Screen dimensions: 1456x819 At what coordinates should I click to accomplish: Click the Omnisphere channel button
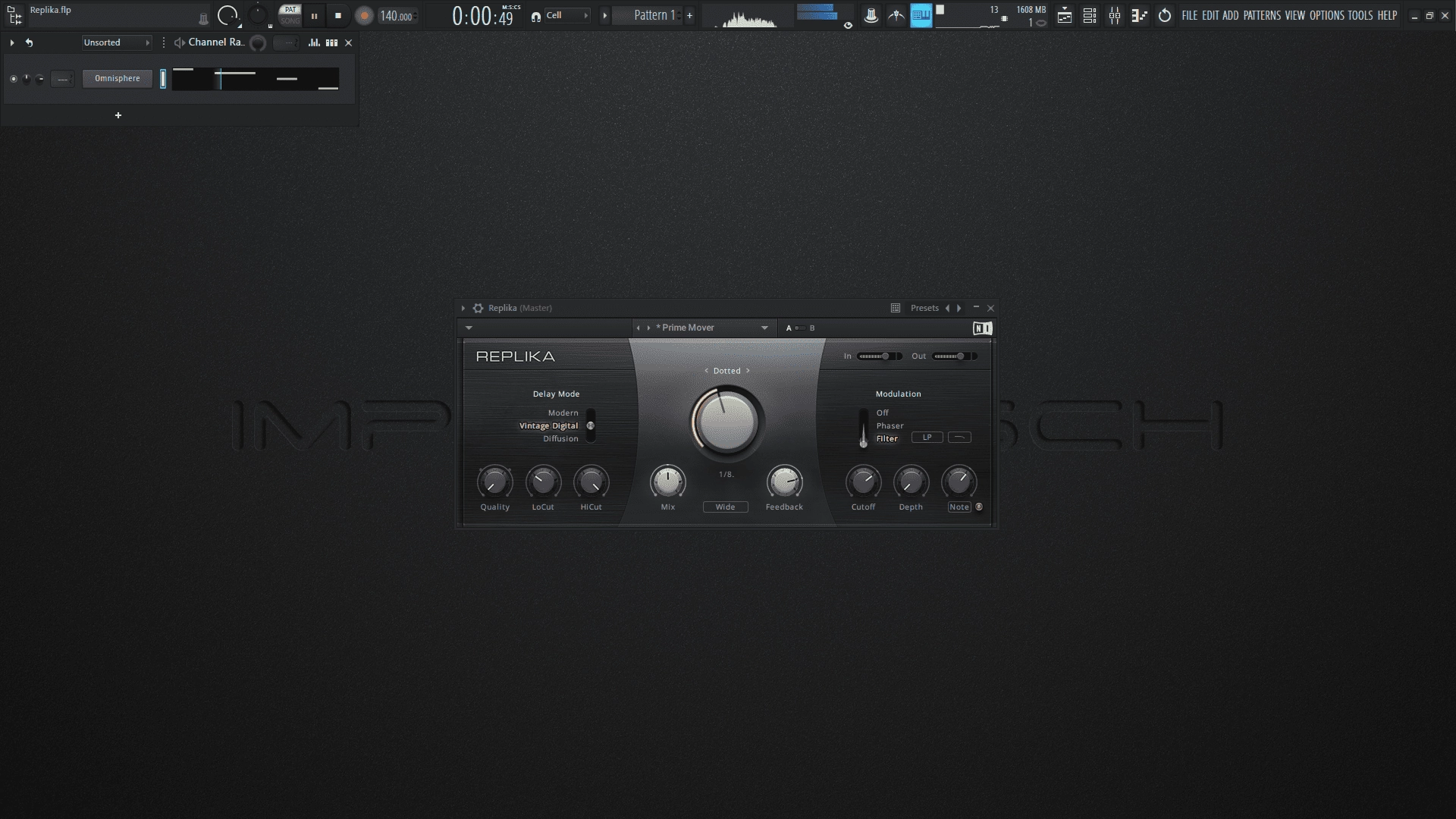(x=118, y=78)
